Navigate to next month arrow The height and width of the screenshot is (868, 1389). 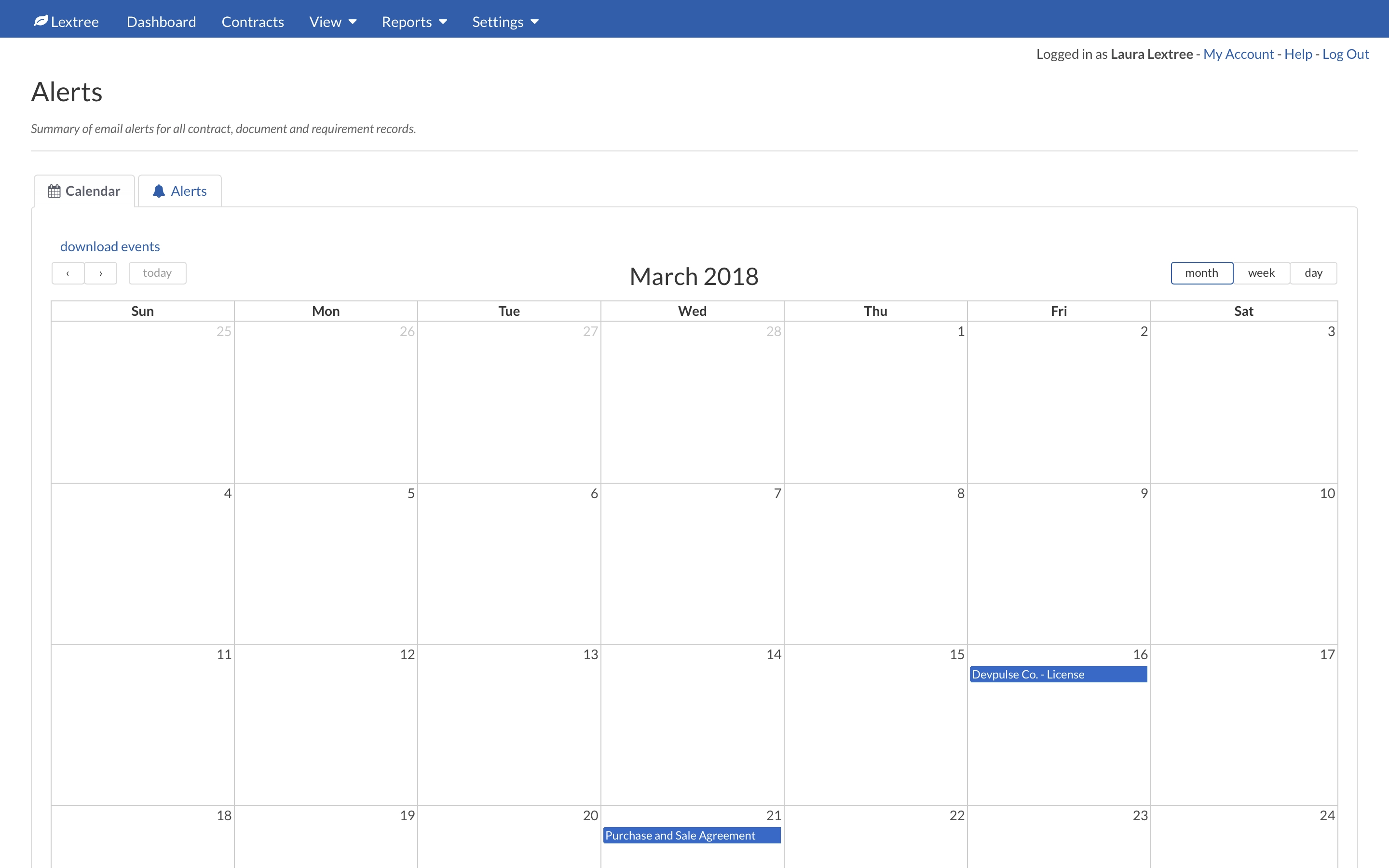(x=100, y=272)
